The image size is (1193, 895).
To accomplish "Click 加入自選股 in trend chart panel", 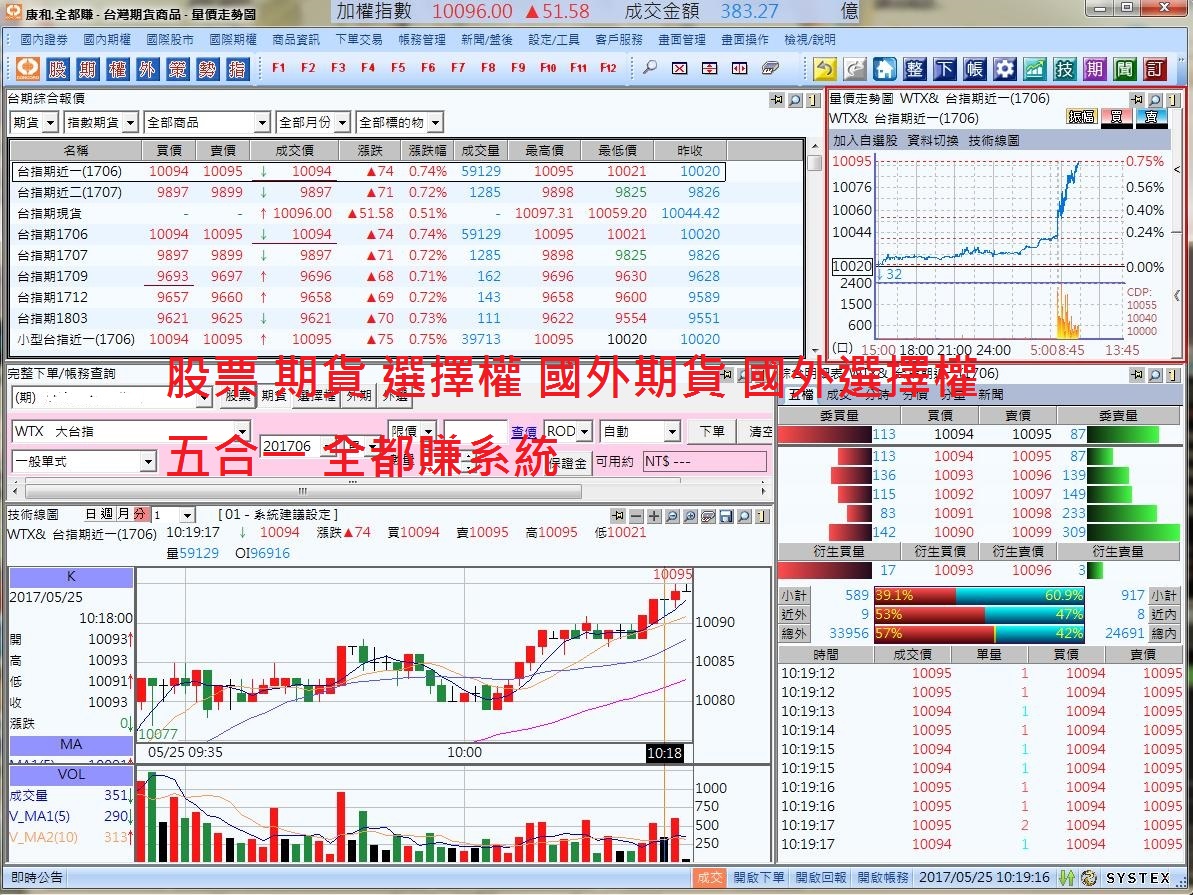I will pos(865,141).
